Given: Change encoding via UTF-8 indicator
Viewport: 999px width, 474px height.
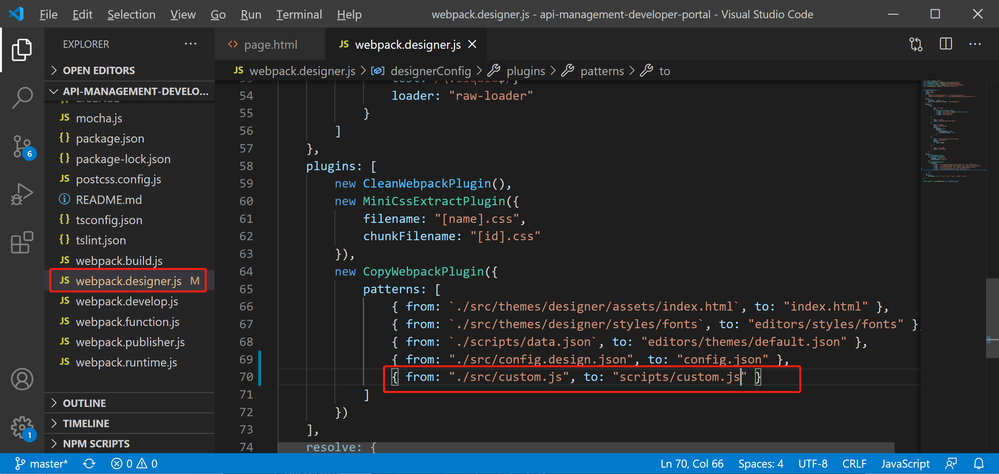Looking at the screenshot, I should [x=812, y=464].
